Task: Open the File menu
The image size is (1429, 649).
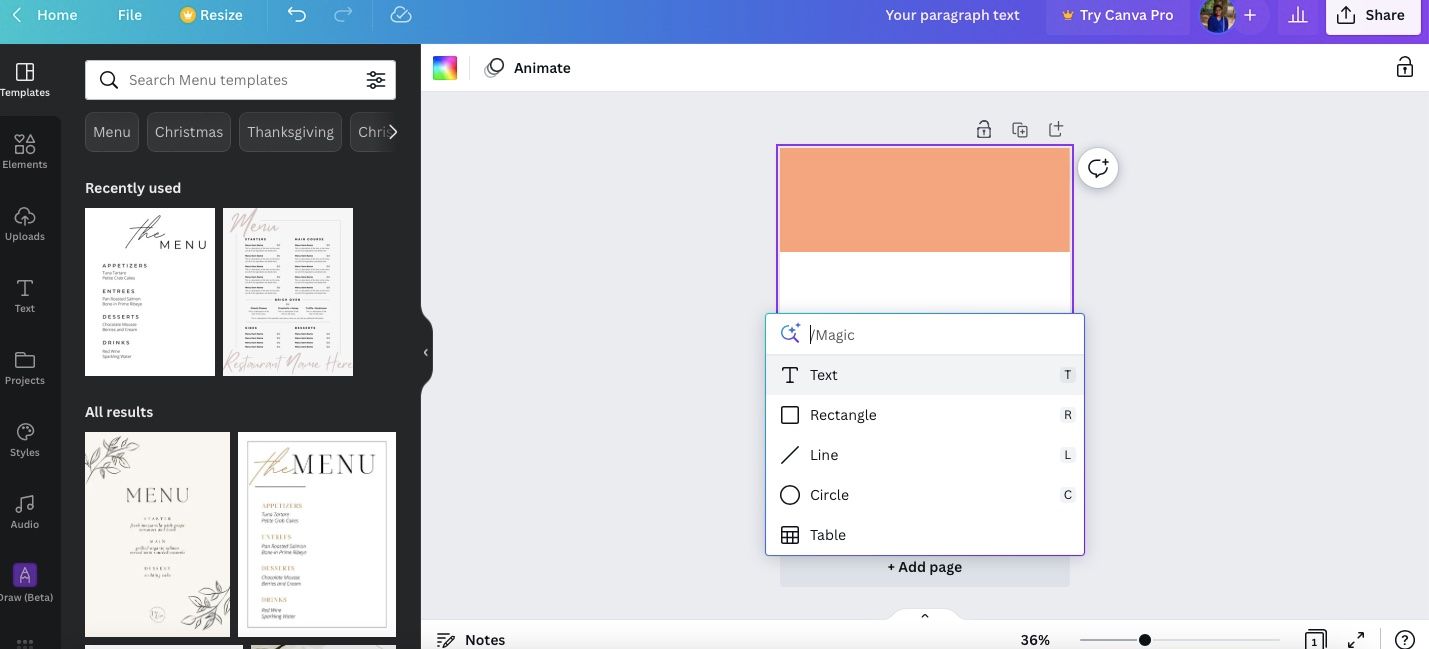Action: click(129, 15)
